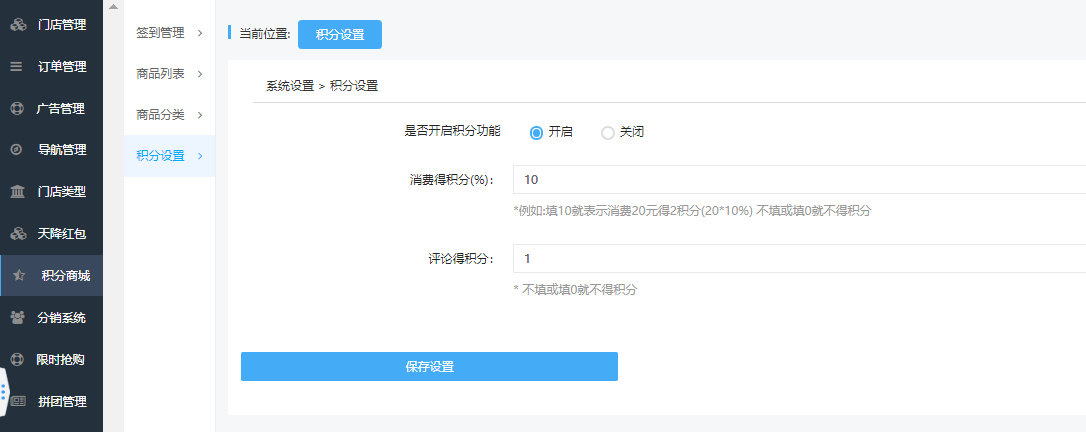This screenshot has height=432, width=1086.
Task: Expand 积分设置 chevron arrow
Action: 200,156
